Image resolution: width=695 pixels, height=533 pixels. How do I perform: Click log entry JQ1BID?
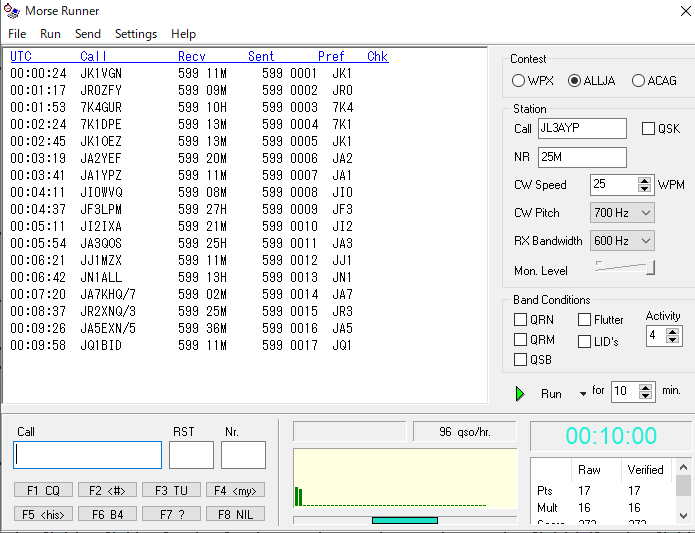[x=101, y=346]
